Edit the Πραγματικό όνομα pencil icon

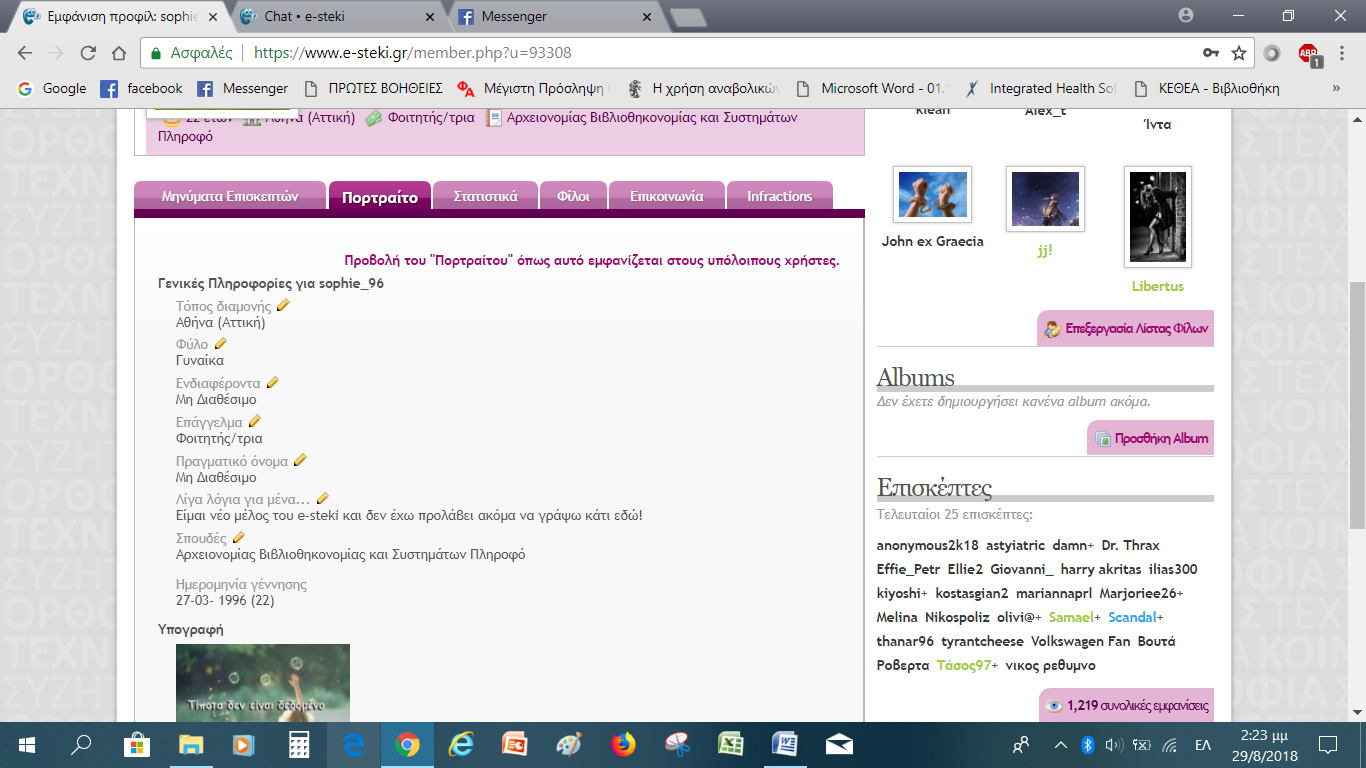(300, 460)
